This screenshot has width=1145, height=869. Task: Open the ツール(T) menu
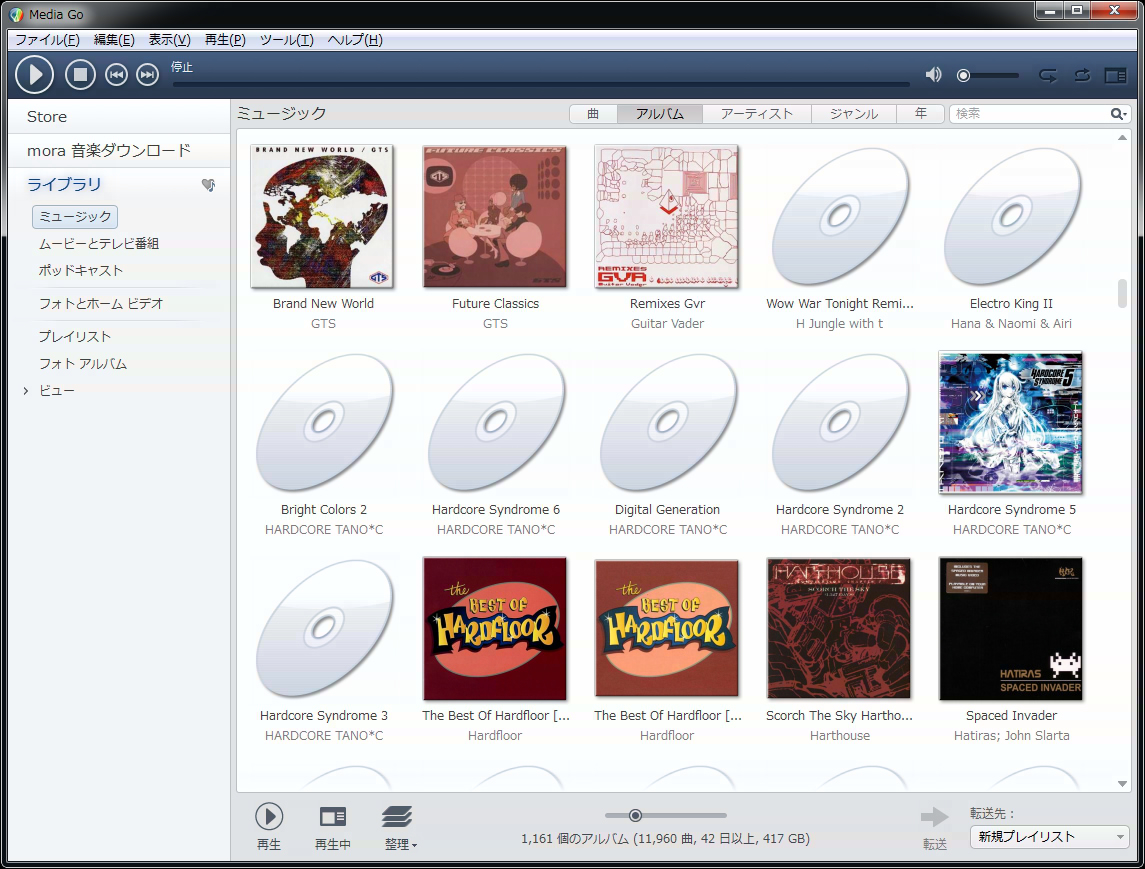coord(286,39)
